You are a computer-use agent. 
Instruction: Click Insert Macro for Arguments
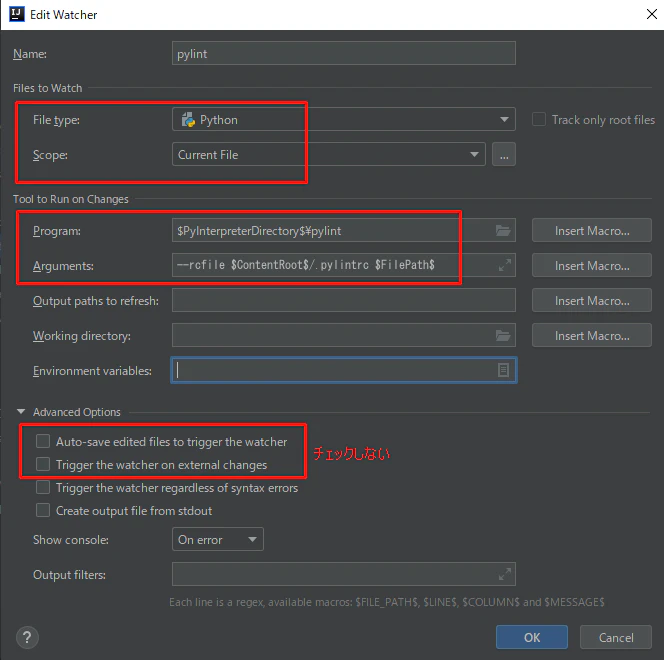click(x=592, y=265)
